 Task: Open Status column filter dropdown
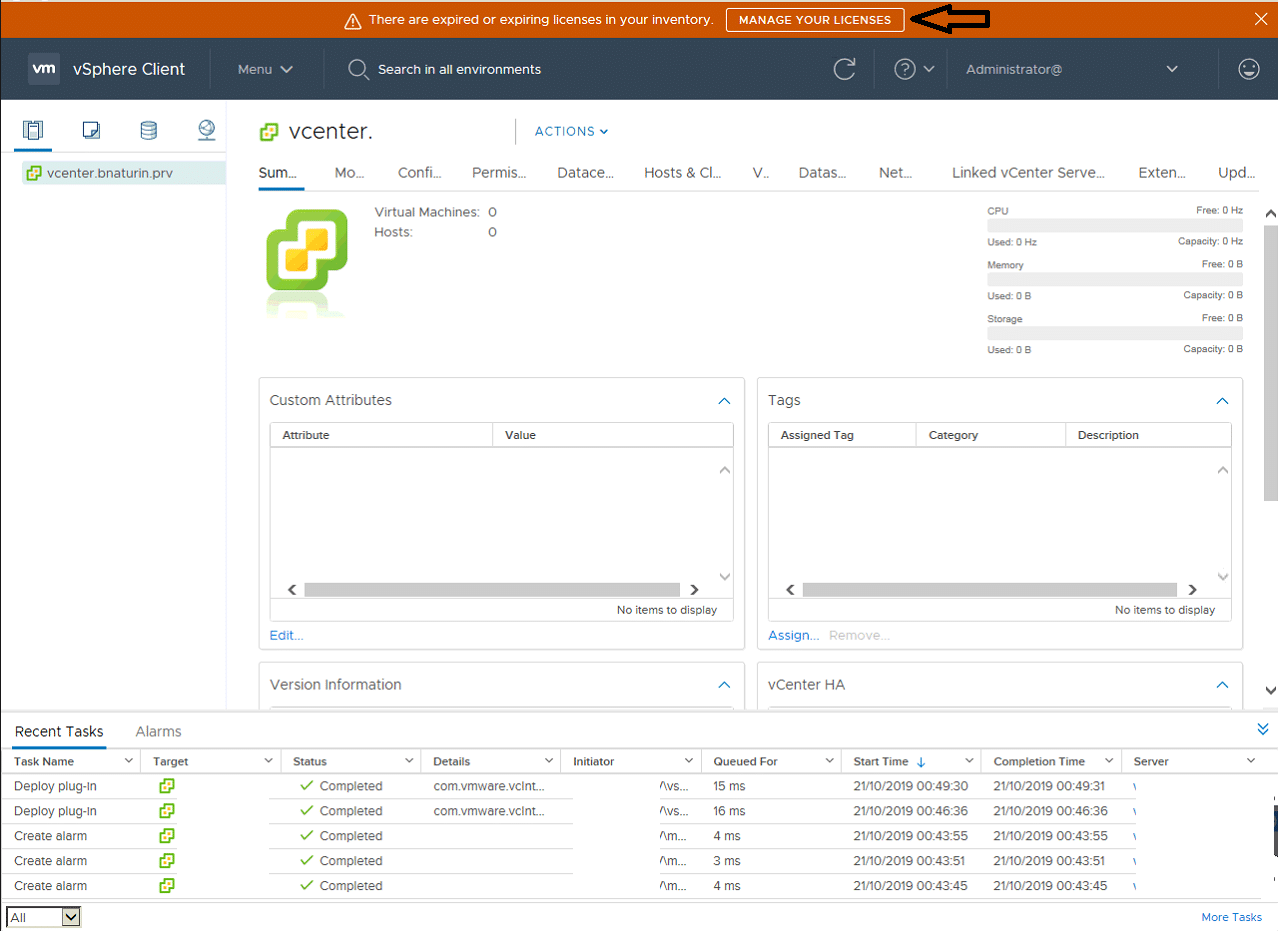(x=408, y=761)
